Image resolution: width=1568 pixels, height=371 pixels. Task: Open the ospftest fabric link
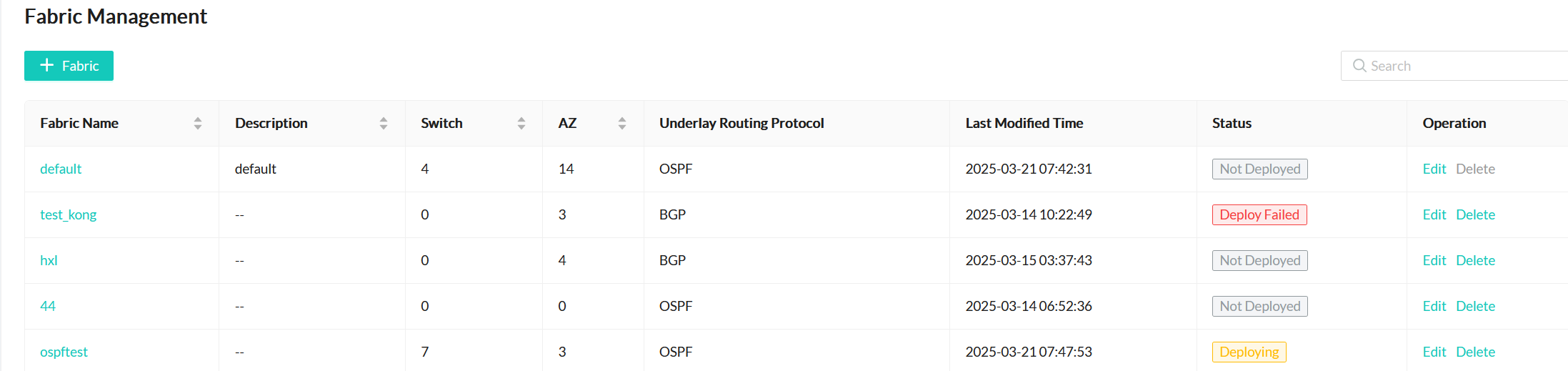point(64,352)
